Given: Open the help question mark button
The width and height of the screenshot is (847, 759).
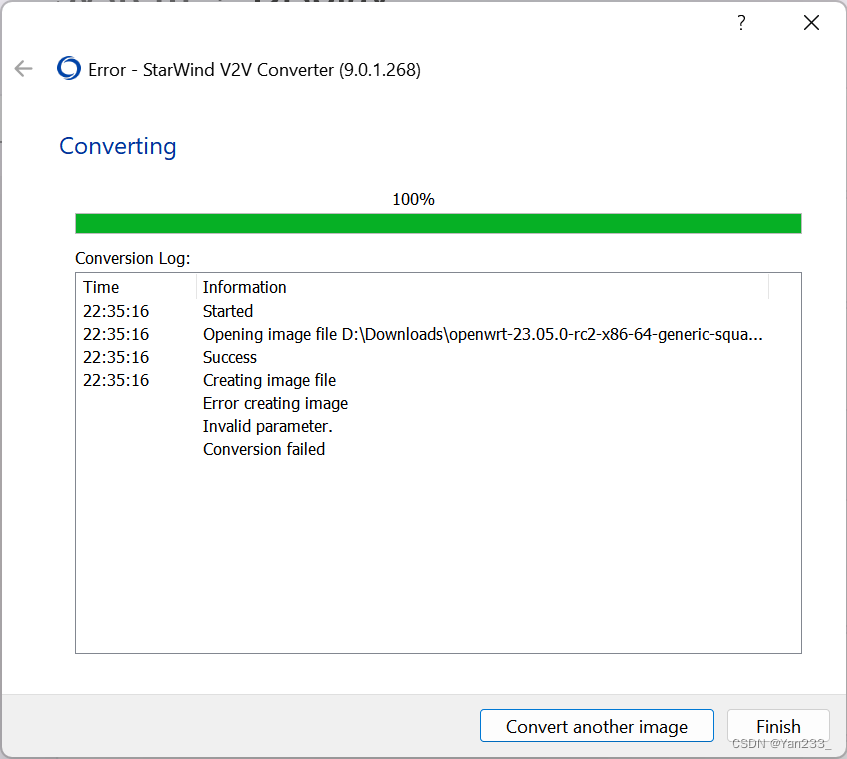Looking at the screenshot, I should [x=741, y=23].
